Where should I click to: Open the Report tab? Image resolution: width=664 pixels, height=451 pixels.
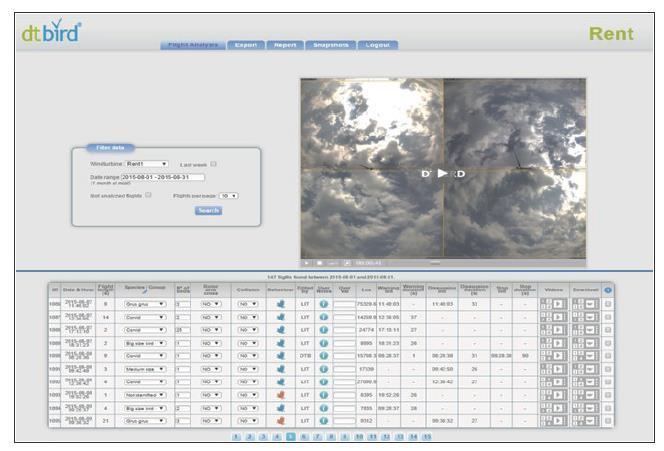[285, 45]
